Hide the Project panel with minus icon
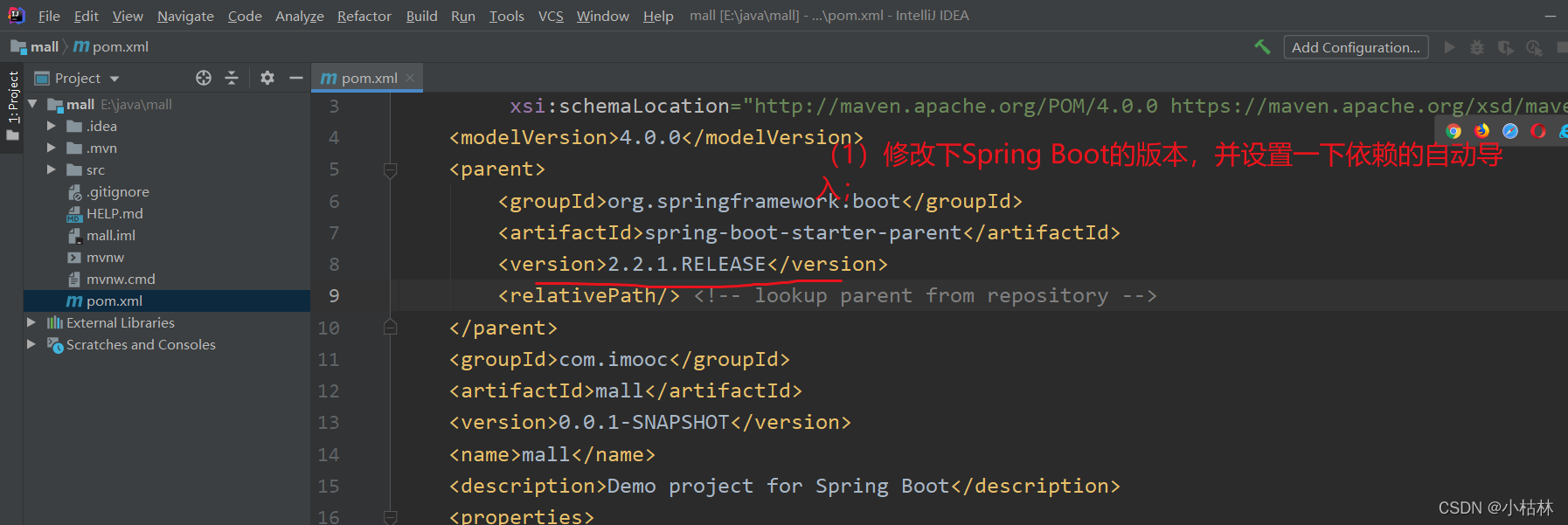This screenshot has height=525, width=1568. pos(296,78)
